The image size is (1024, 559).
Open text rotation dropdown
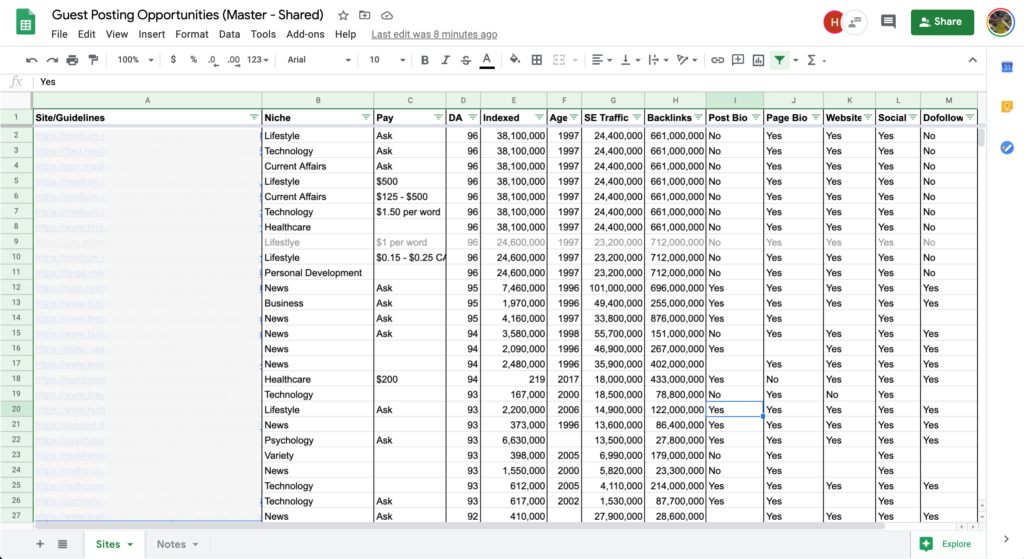686,60
